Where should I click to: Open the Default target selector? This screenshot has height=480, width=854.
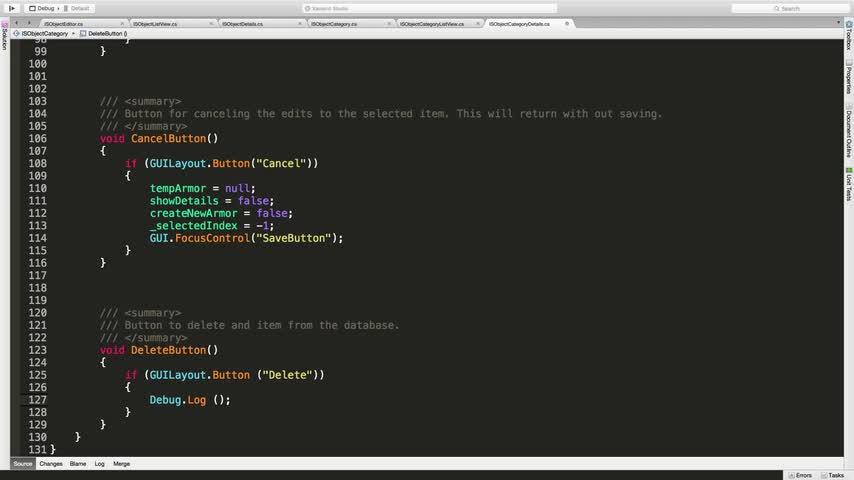point(77,8)
